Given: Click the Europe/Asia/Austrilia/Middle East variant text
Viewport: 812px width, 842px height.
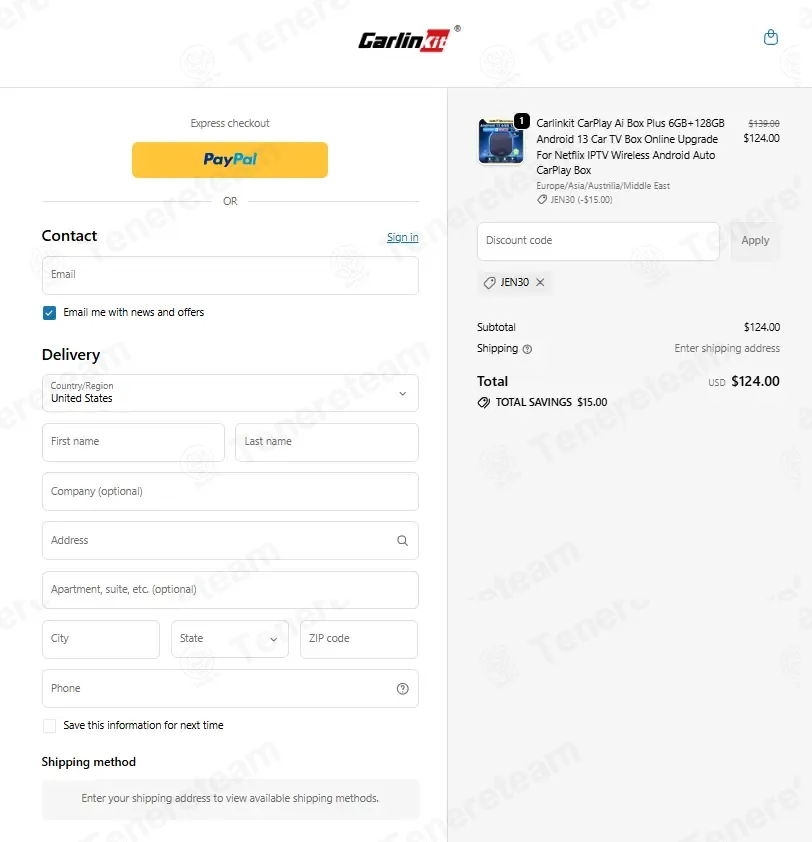Looking at the screenshot, I should pos(603,186).
